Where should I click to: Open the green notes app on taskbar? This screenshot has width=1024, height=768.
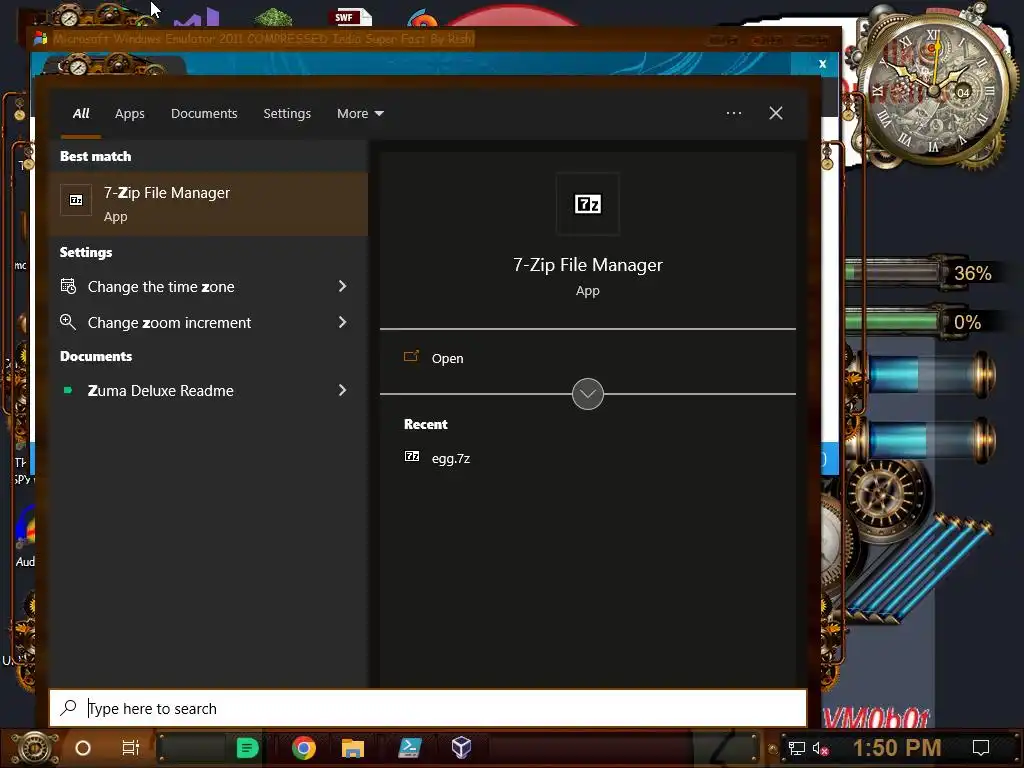click(247, 748)
